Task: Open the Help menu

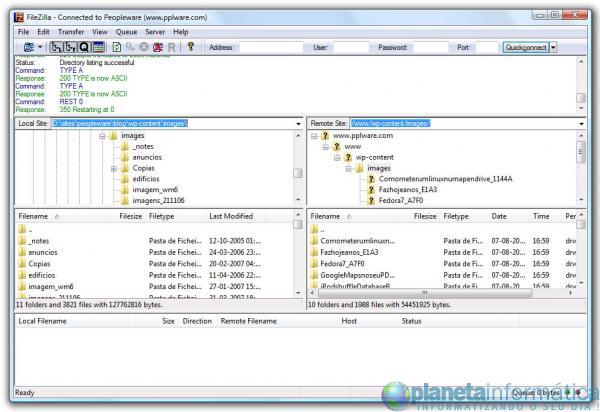Action: coord(181,32)
